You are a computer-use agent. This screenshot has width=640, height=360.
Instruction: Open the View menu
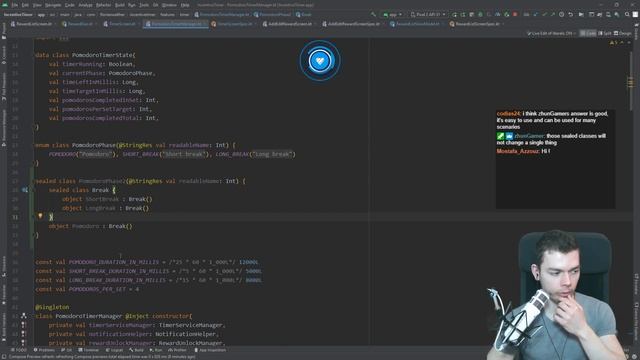[37, 5]
